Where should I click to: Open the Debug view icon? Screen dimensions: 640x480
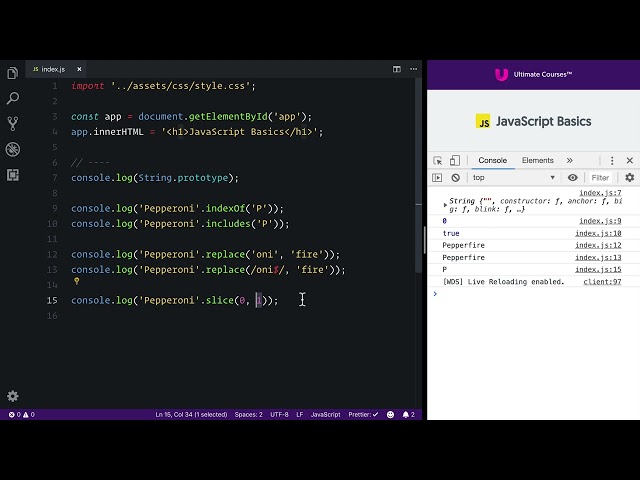coord(13,149)
